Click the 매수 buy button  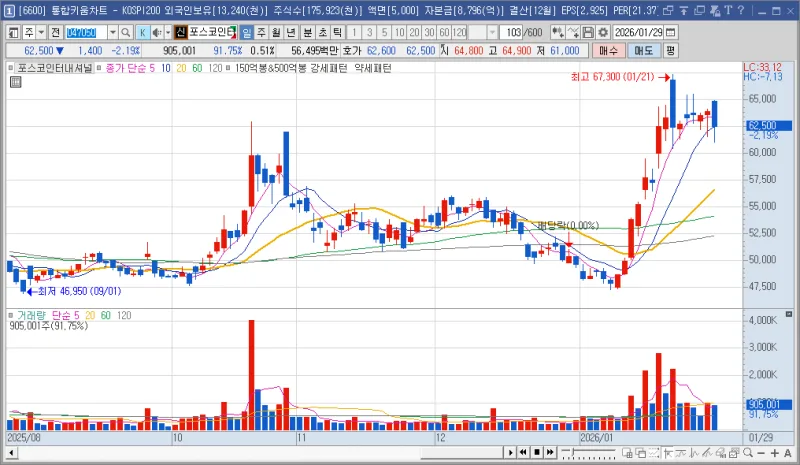(608, 49)
